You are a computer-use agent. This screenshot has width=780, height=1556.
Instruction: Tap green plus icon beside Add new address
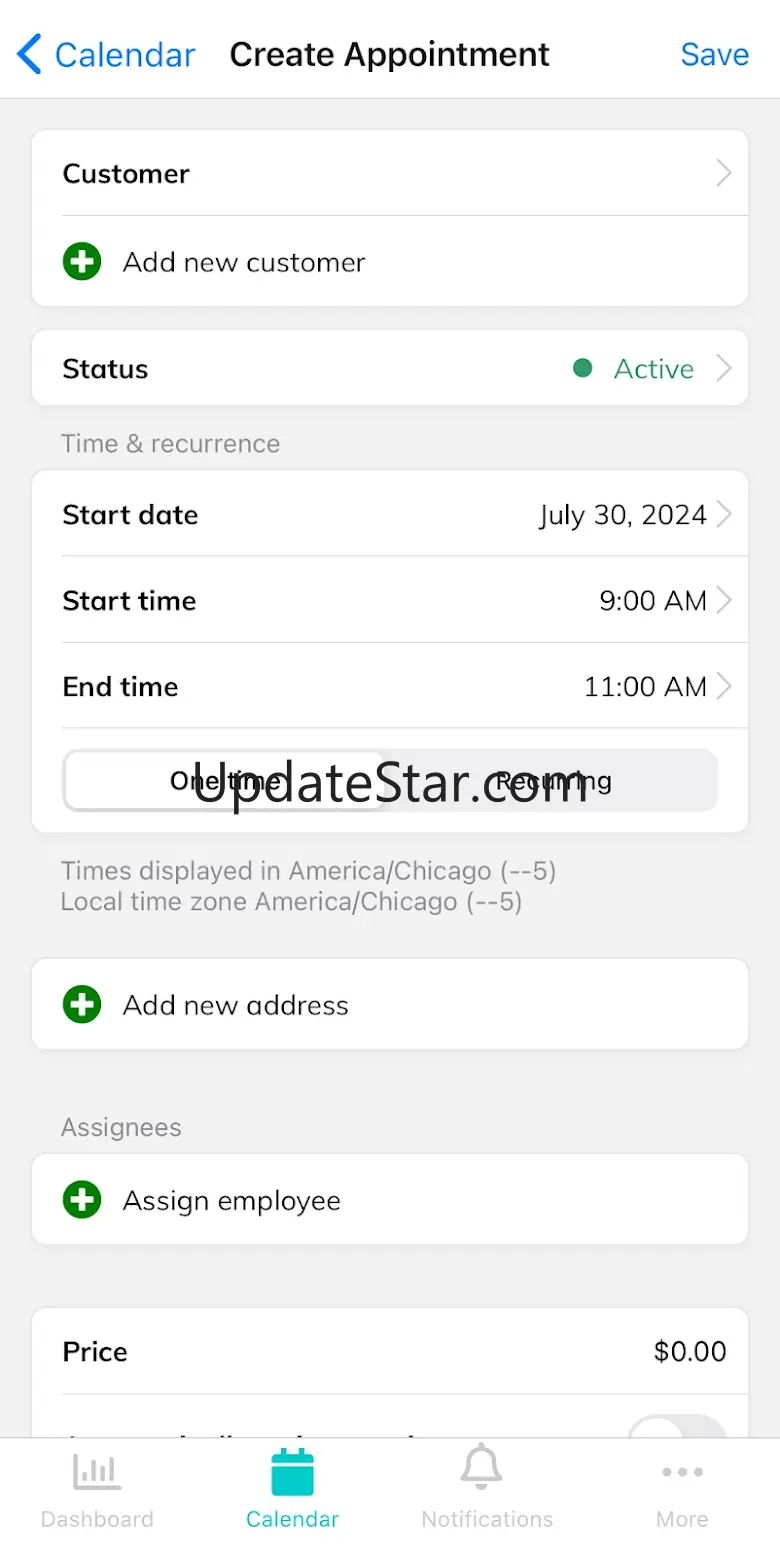pos(82,1005)
